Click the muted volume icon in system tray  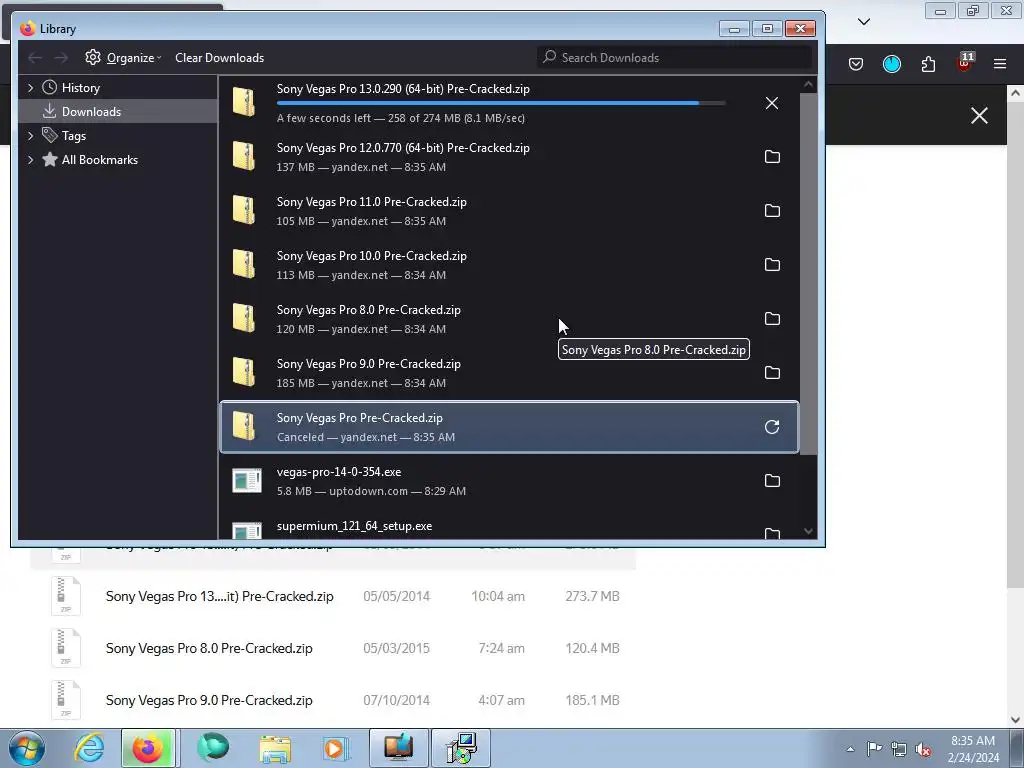tap(923, 749)
